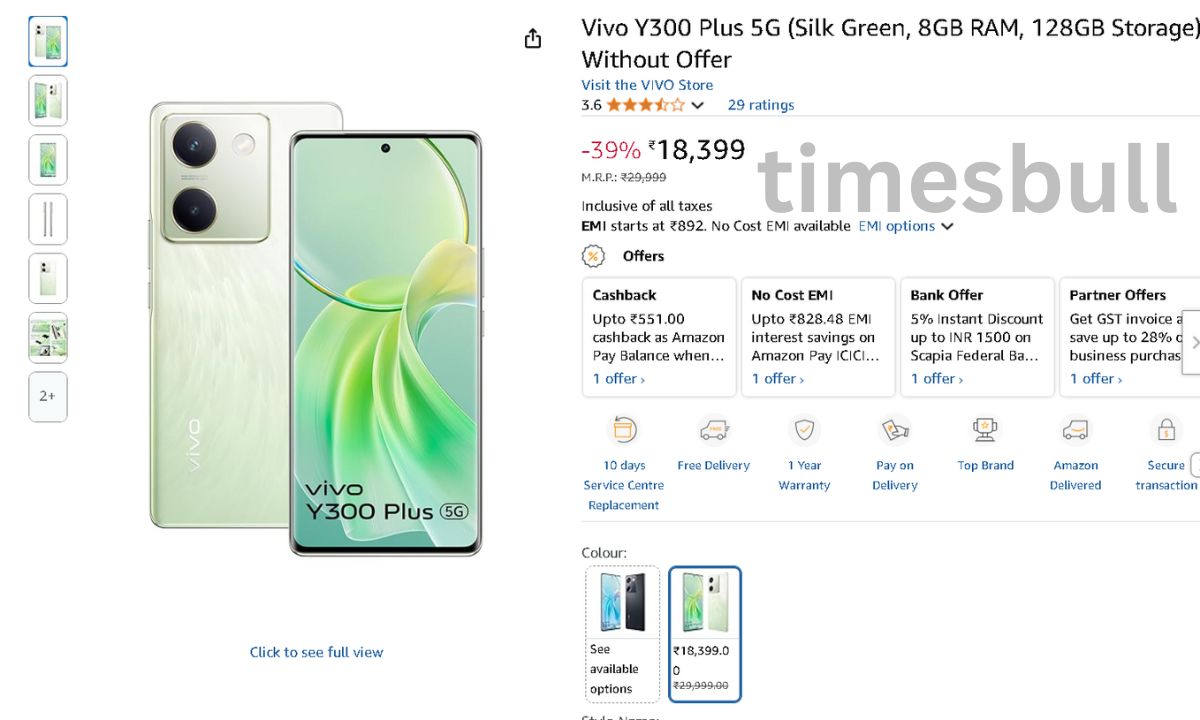Click the Free Delivery truck icon
1200x720 pixels.
[x=713, y=431]
